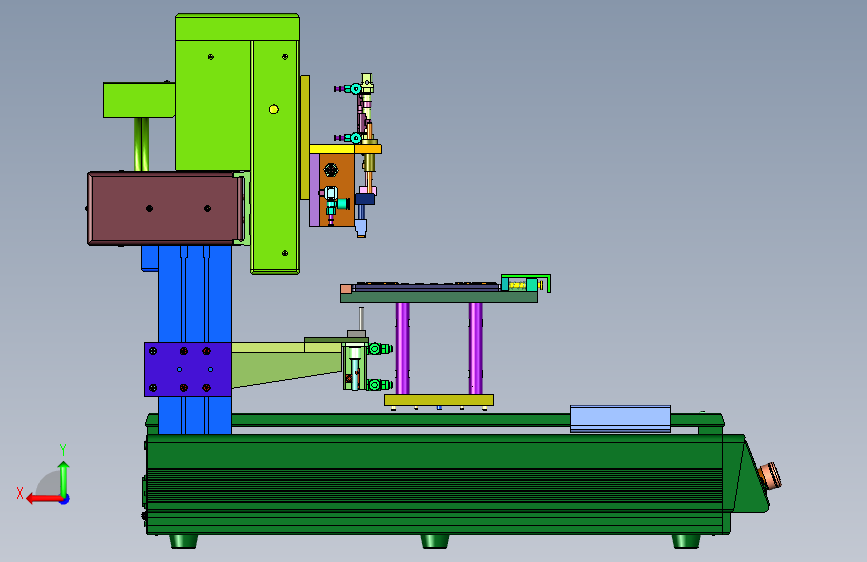867x562 pixels.
Task: Select the copper knob on the base's end
Action: [770, 476]
